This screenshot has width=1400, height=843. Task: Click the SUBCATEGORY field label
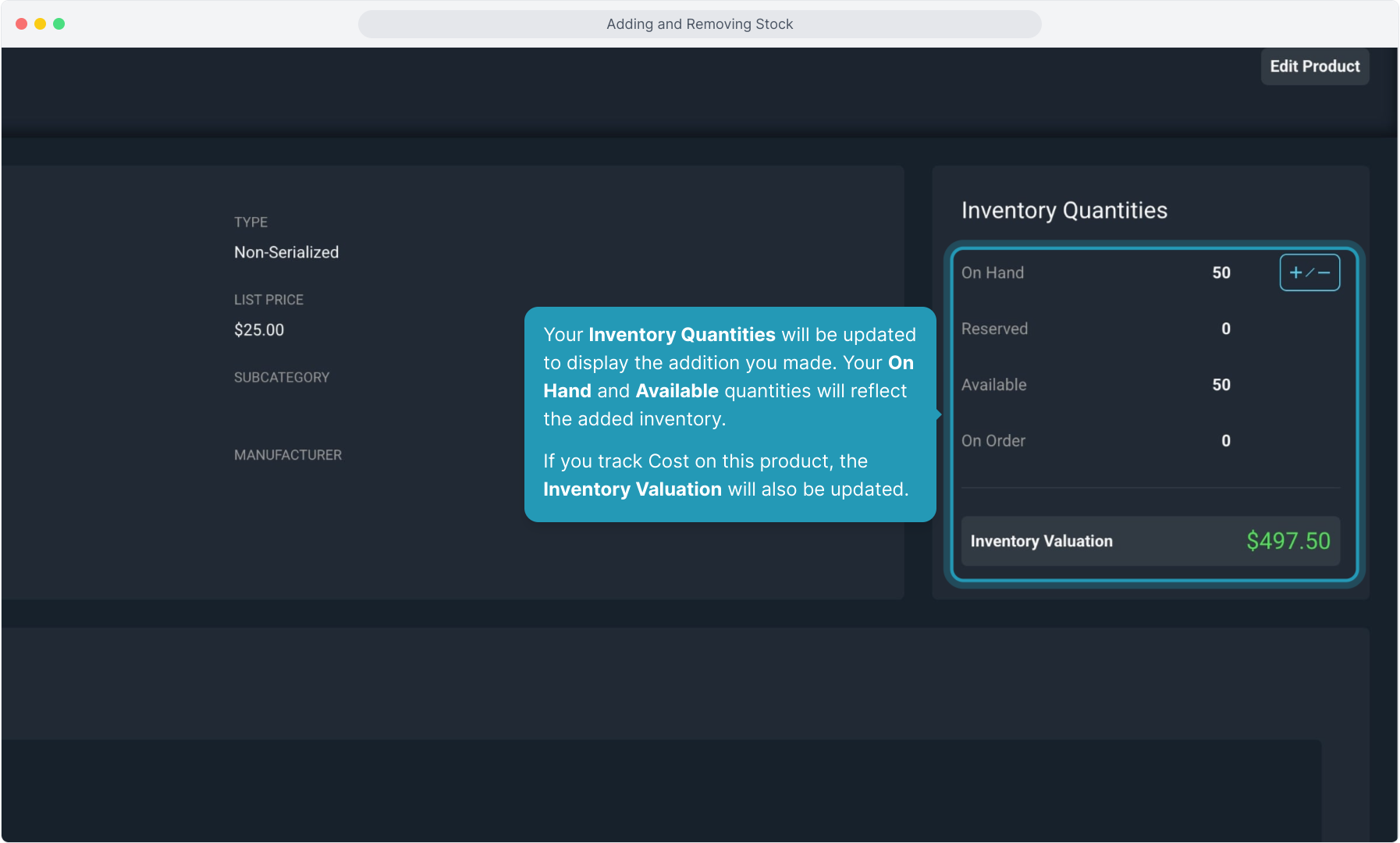[x=282, y=377]
